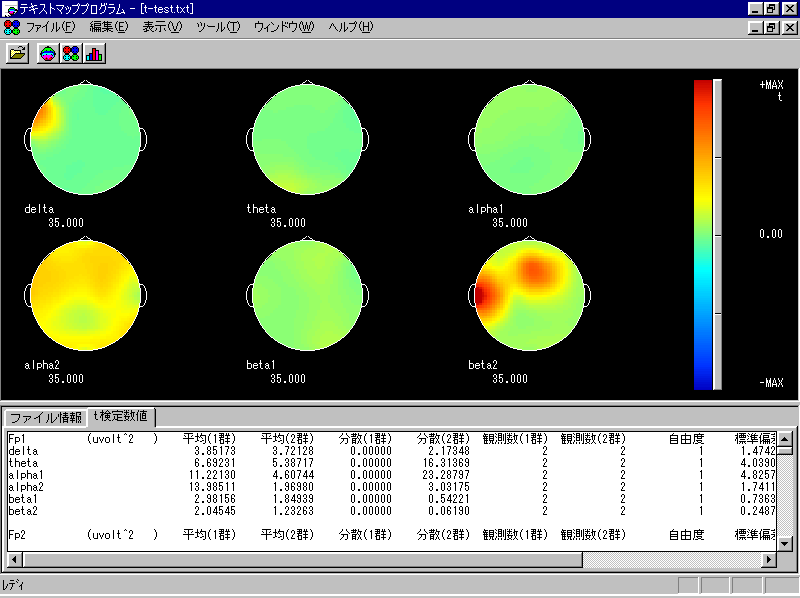800x598 pixels.
Task: Open the 編集(E) menu
Action: click(x=108, y=26)
